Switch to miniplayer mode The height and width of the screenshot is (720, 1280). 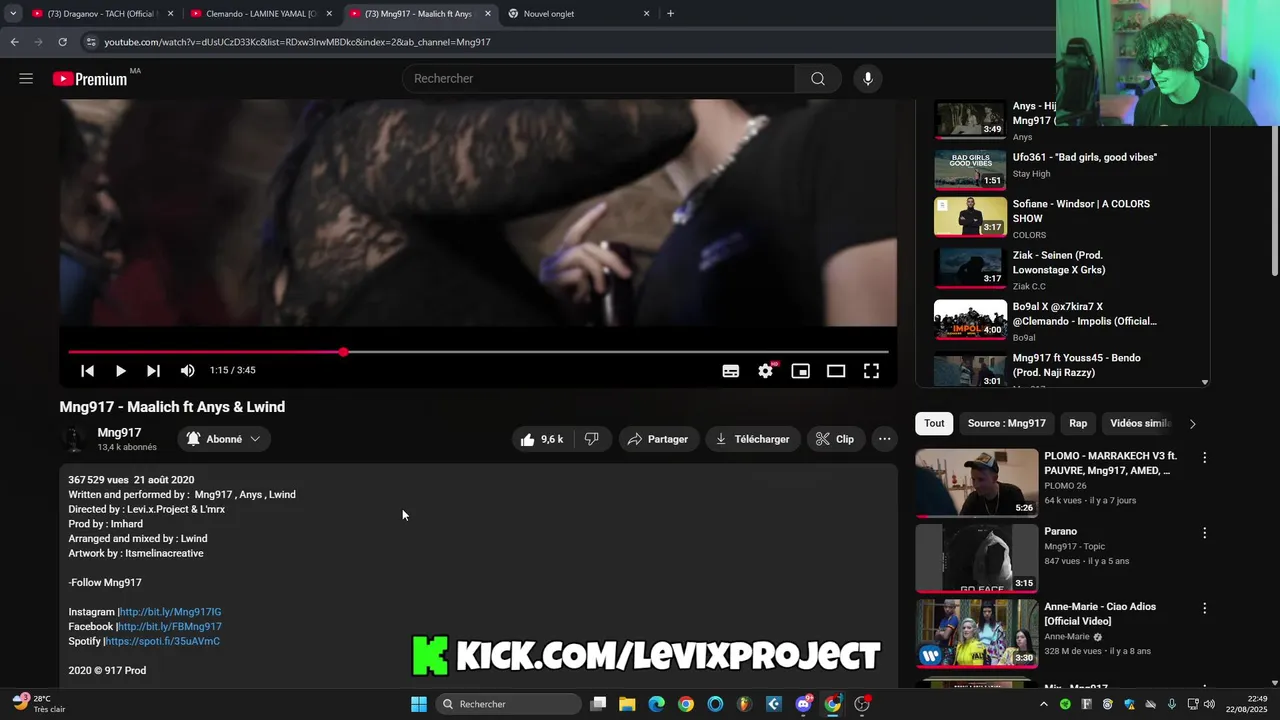tap(801, 371)
